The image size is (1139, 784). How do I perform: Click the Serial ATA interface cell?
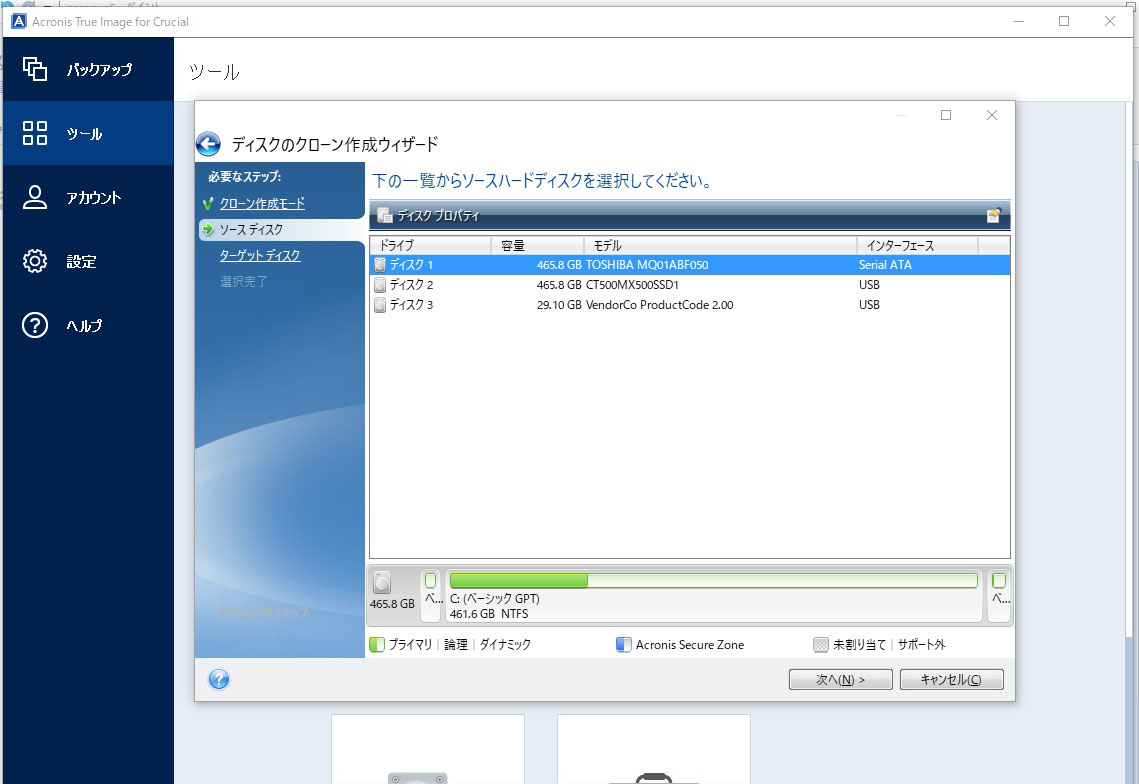[x=885, y=265]
